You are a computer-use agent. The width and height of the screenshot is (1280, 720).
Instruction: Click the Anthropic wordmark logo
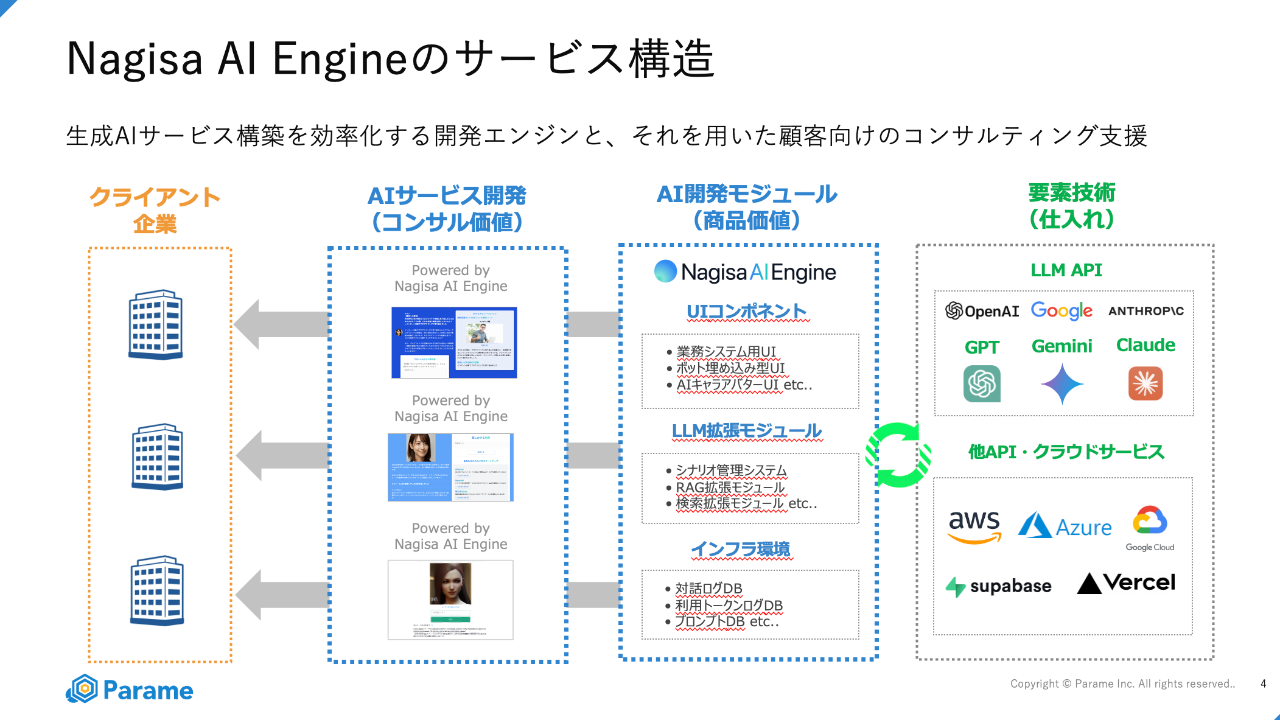point(1146,311)
